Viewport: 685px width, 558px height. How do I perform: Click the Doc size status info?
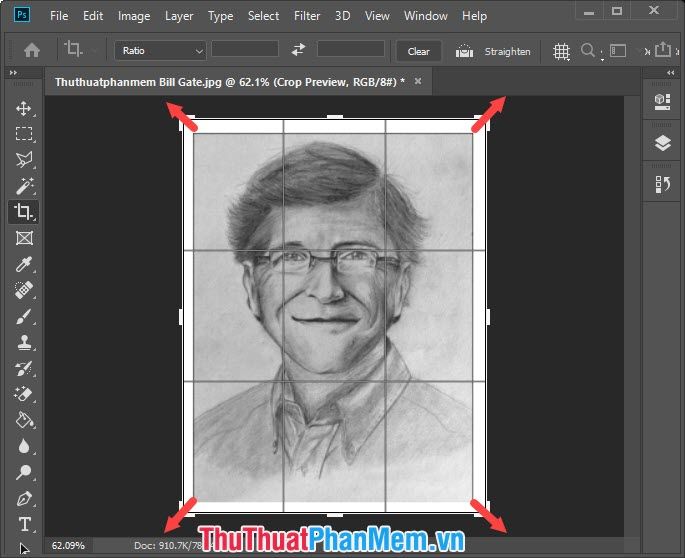tap(168, 545)
